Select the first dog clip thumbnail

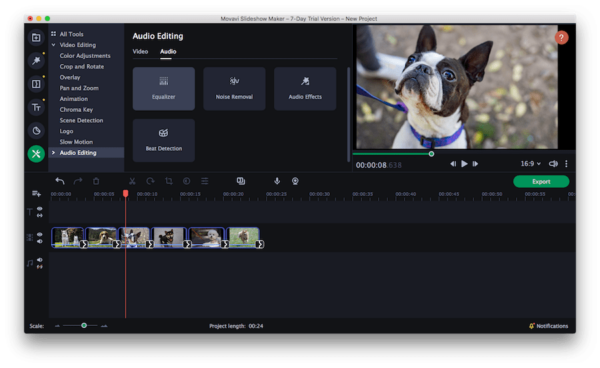(x=67, y=237)
